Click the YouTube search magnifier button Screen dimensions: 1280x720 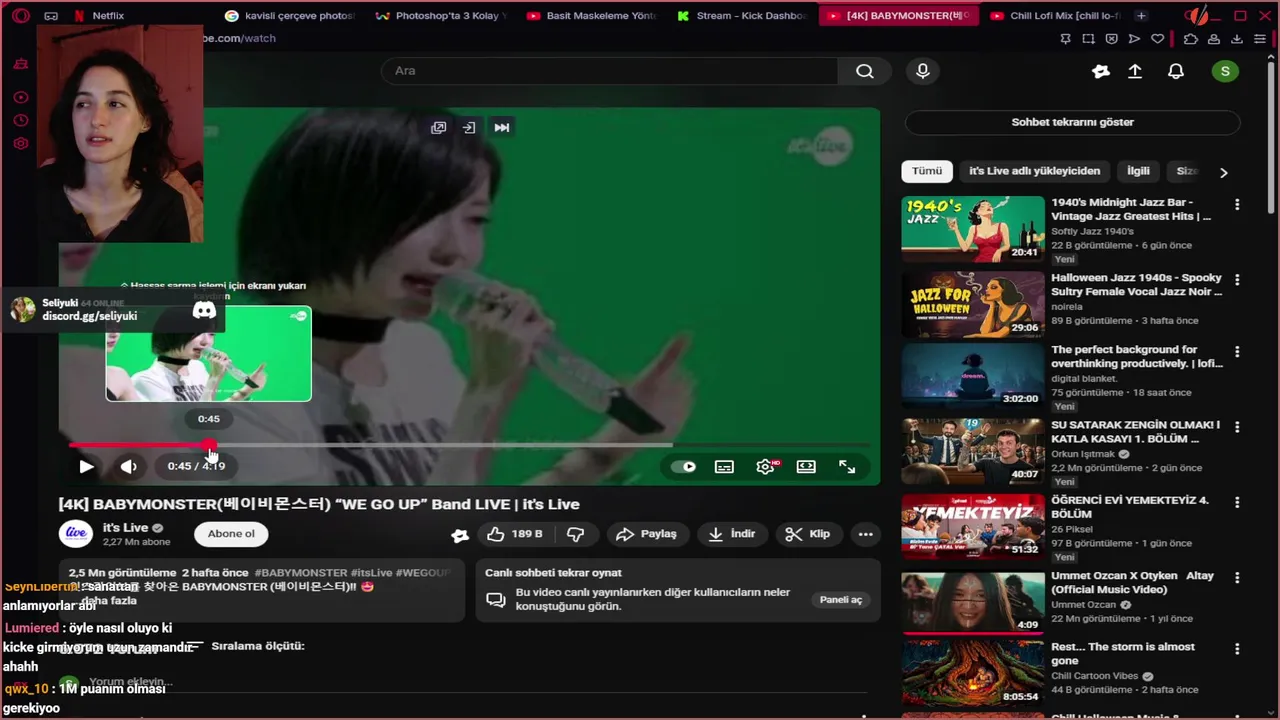pyautogui.click(x=865, y=71)
